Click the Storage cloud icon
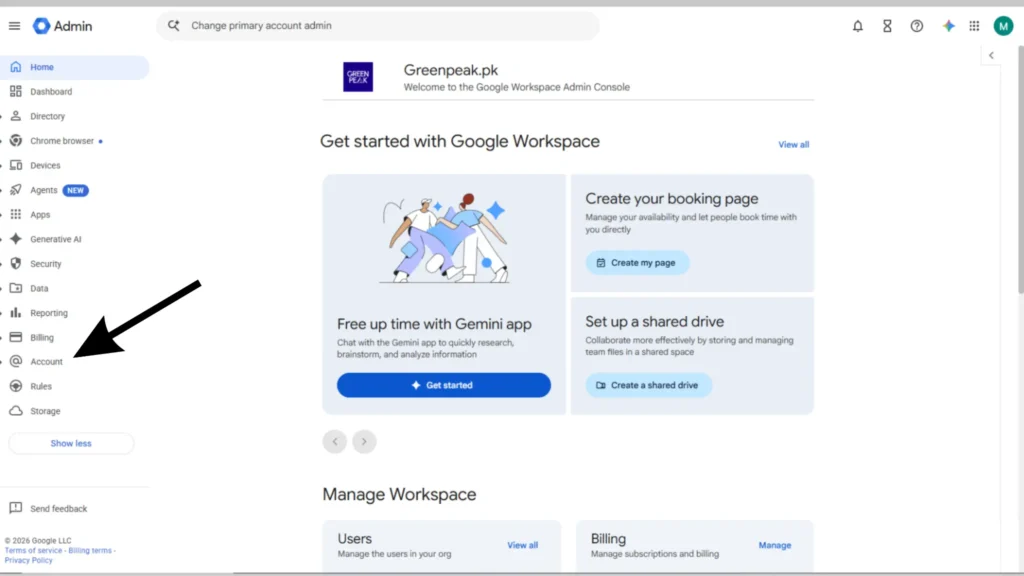 [16, 411]
